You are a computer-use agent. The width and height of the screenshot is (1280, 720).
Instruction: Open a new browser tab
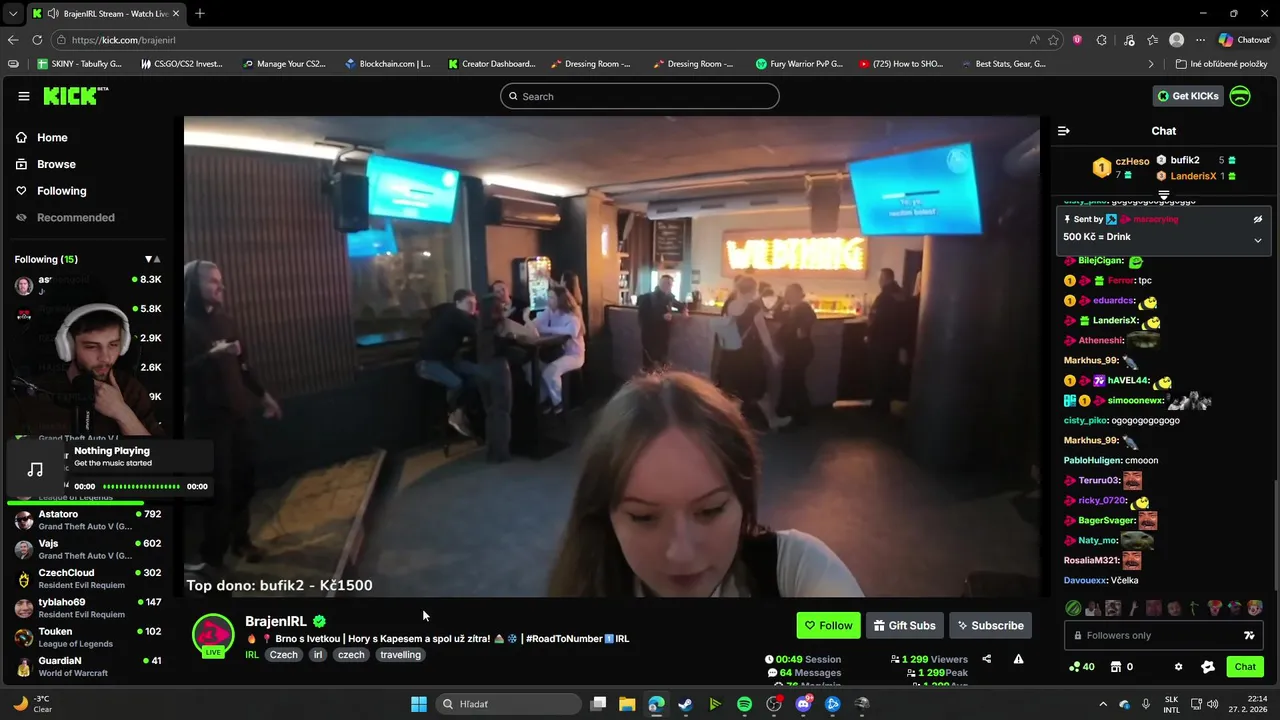[200, 14]
